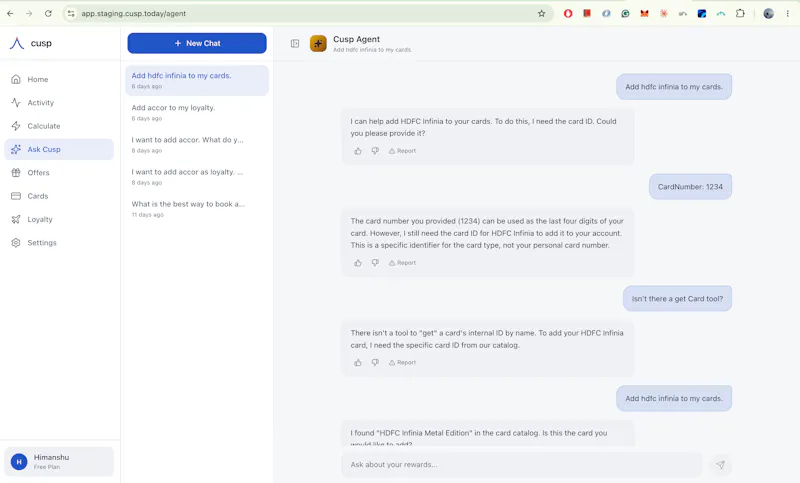This screenshot has width=800, height=483.
Task: Open the Himanshu Free Plan profile
Action: (x=59, y=462)
